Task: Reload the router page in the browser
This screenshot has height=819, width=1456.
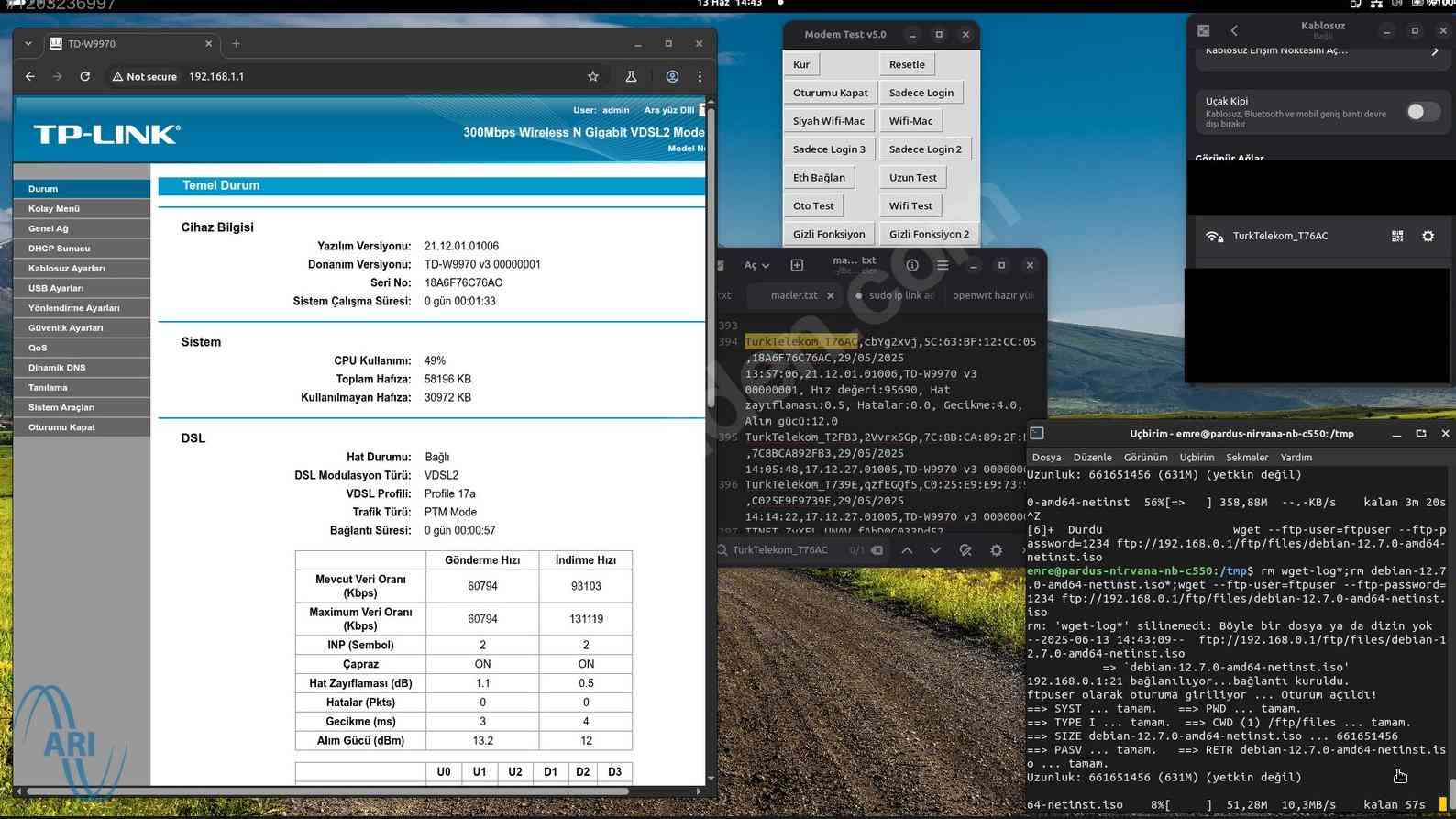Action: point(84,77)
